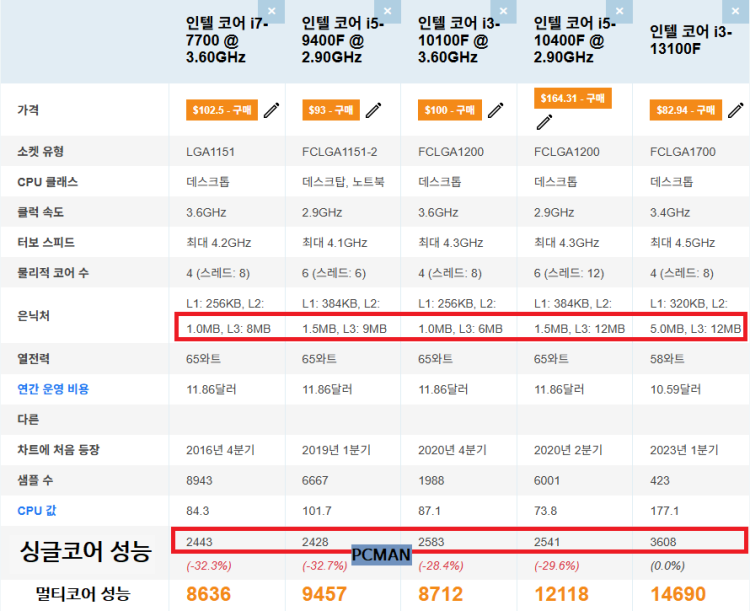Click the 101.7 CPU value
This screenshot has height=611, width=750.
317,511
